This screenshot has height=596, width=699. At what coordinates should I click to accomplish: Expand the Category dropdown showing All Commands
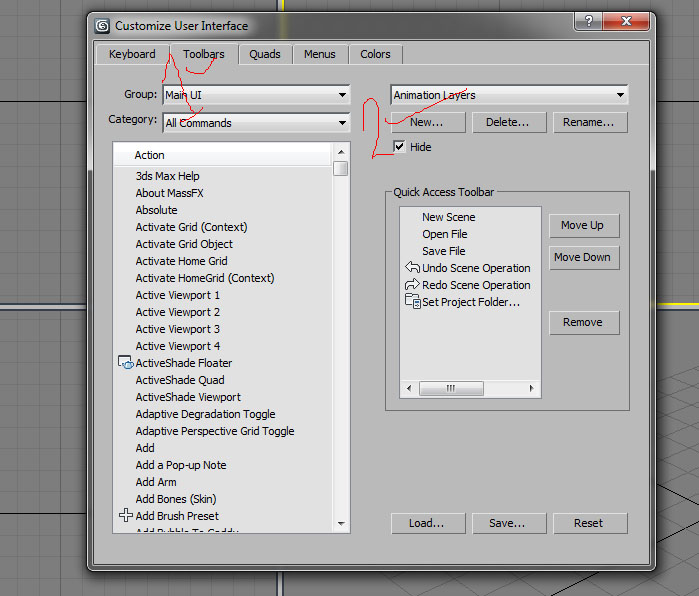coord(256,123)
